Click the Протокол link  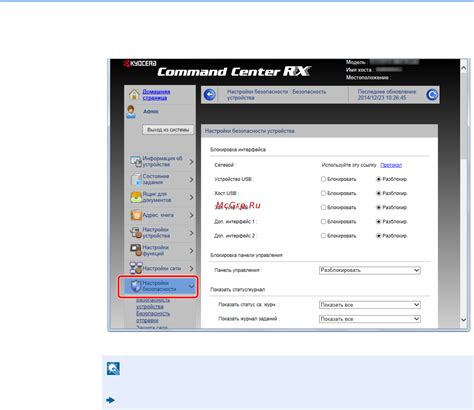pyautogui.click(x=391, y=165)
